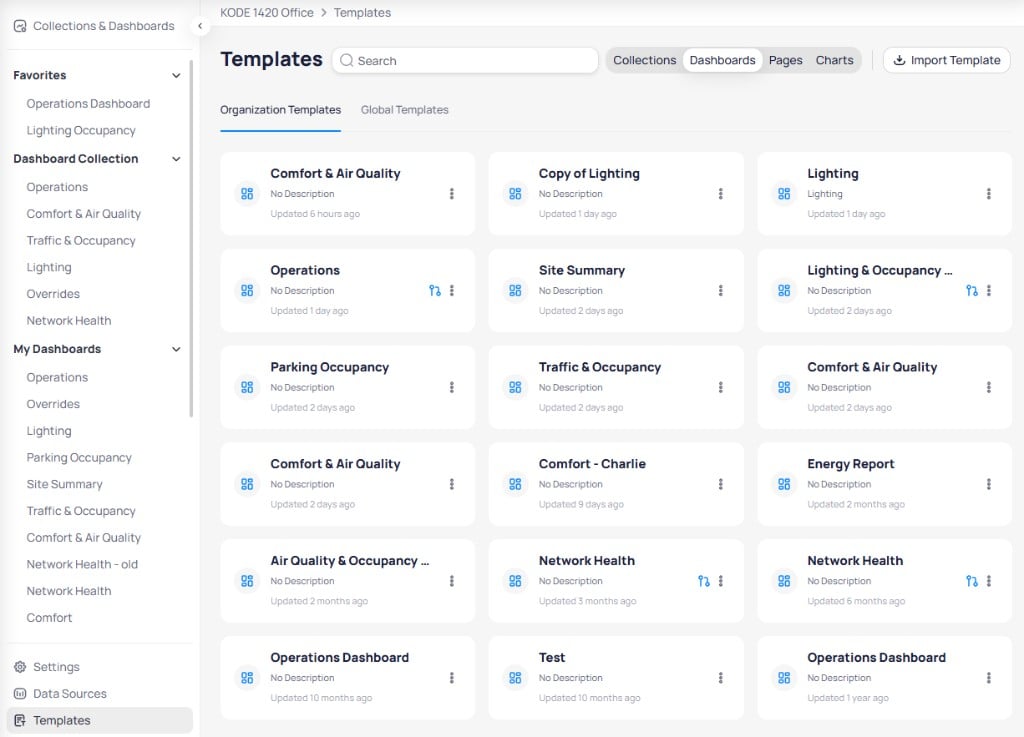The image size is (1024, 737).
Task: Open Templates in the sidebar
Action: pyautogui.click(x=100, y=720)
